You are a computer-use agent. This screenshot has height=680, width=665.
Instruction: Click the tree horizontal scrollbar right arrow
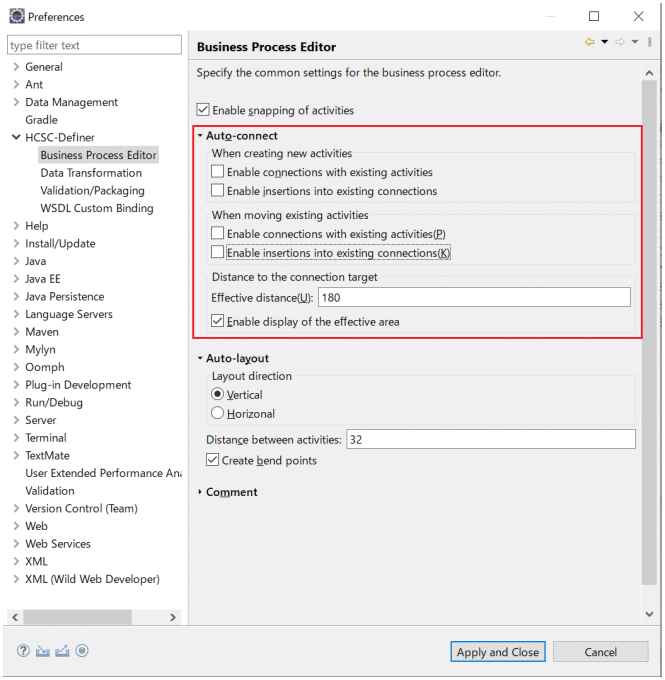pyautogui.click(x=173, y=617)
